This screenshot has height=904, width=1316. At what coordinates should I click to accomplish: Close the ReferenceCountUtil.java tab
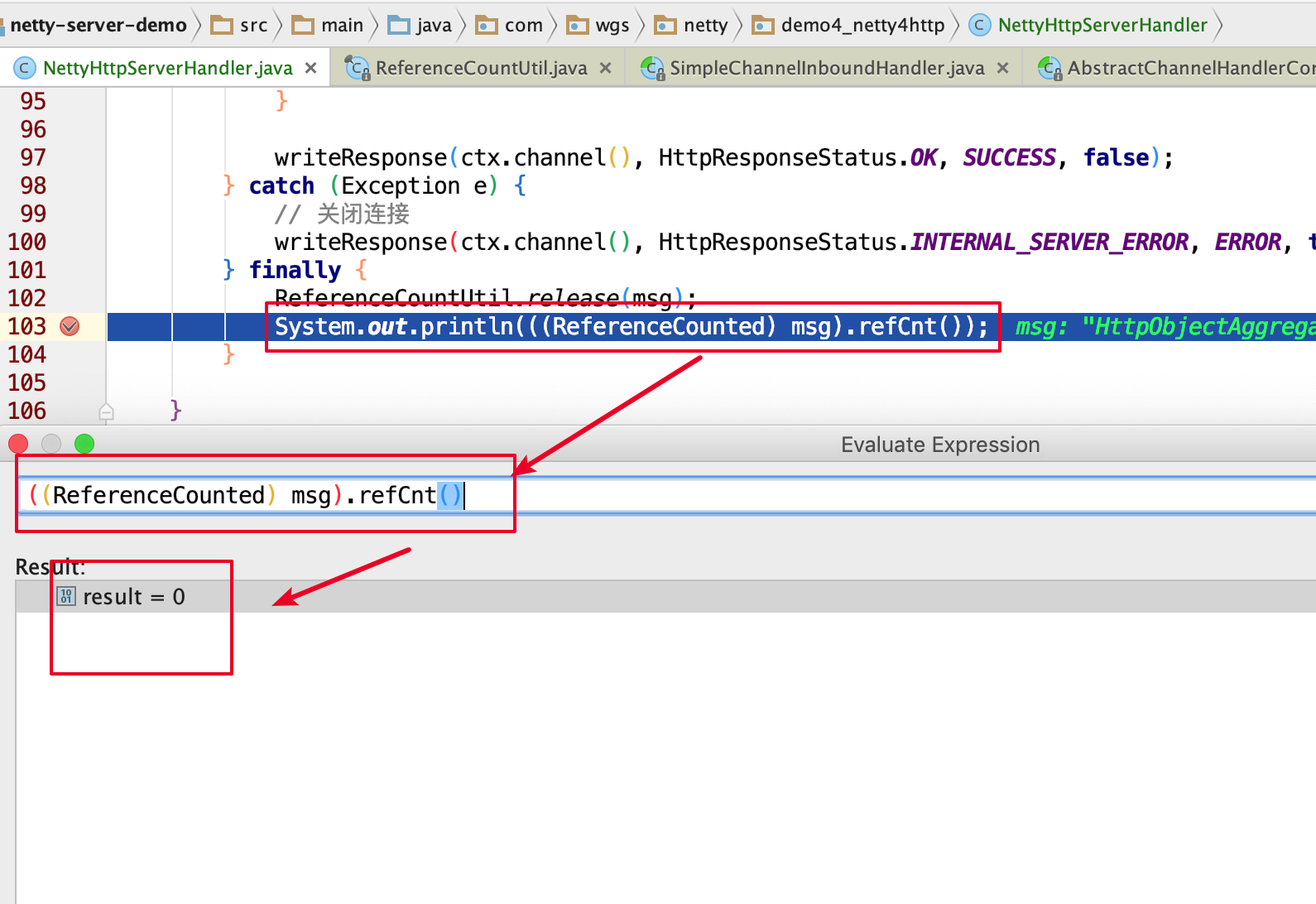(x=605, y=68)
